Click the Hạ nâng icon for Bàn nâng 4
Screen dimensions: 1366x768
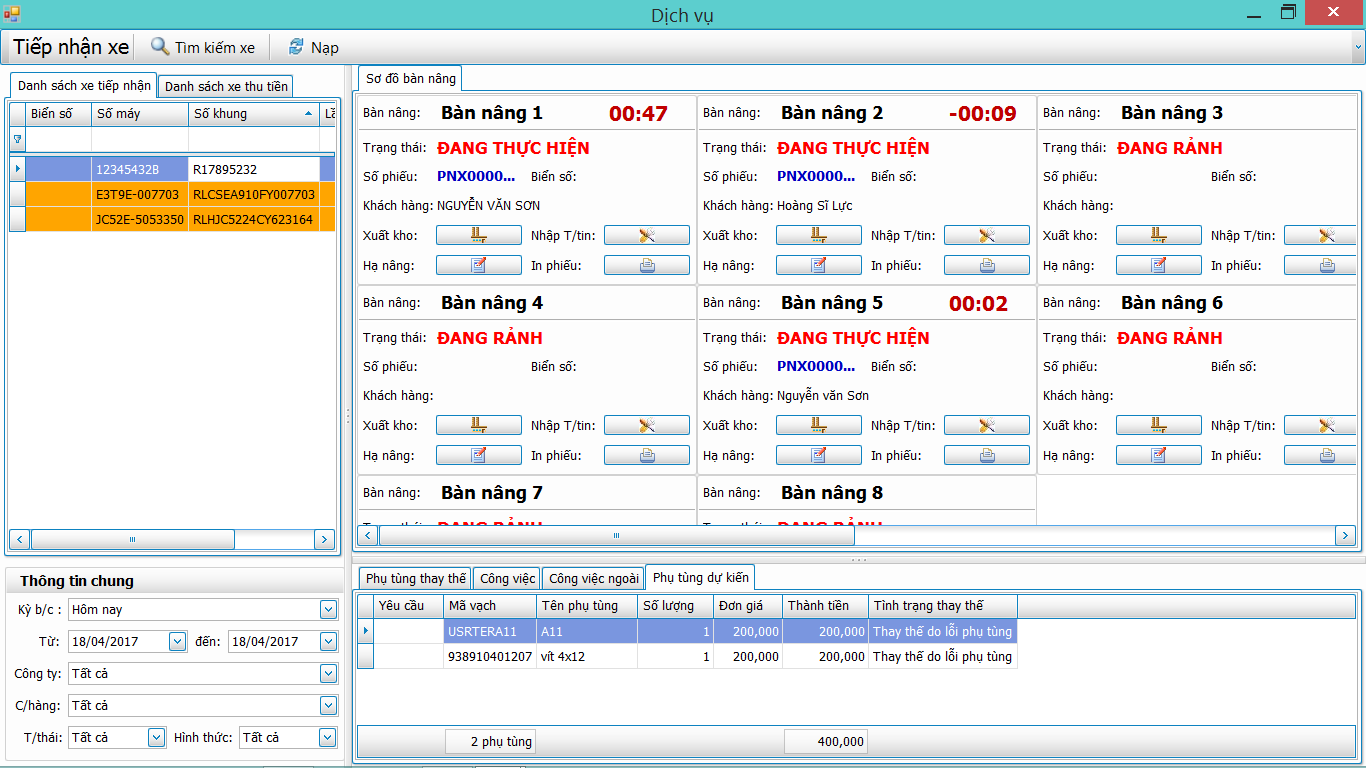click(x=479, y=456)
